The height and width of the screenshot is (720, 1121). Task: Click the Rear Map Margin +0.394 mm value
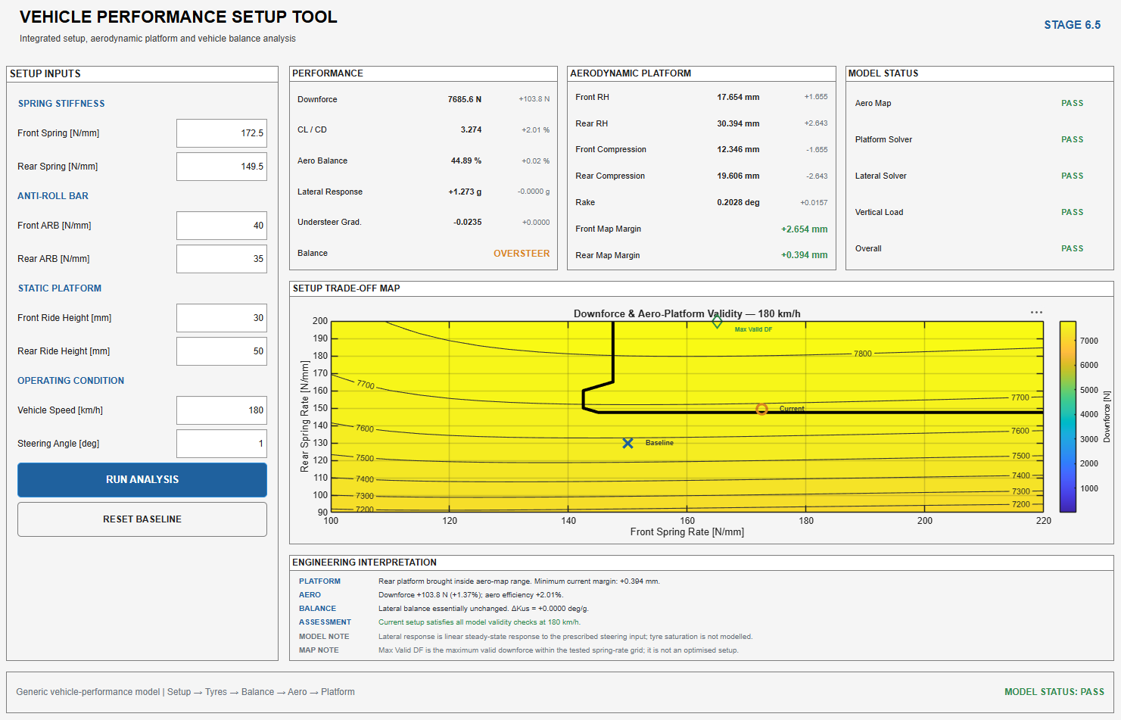[x=804, y=255]
